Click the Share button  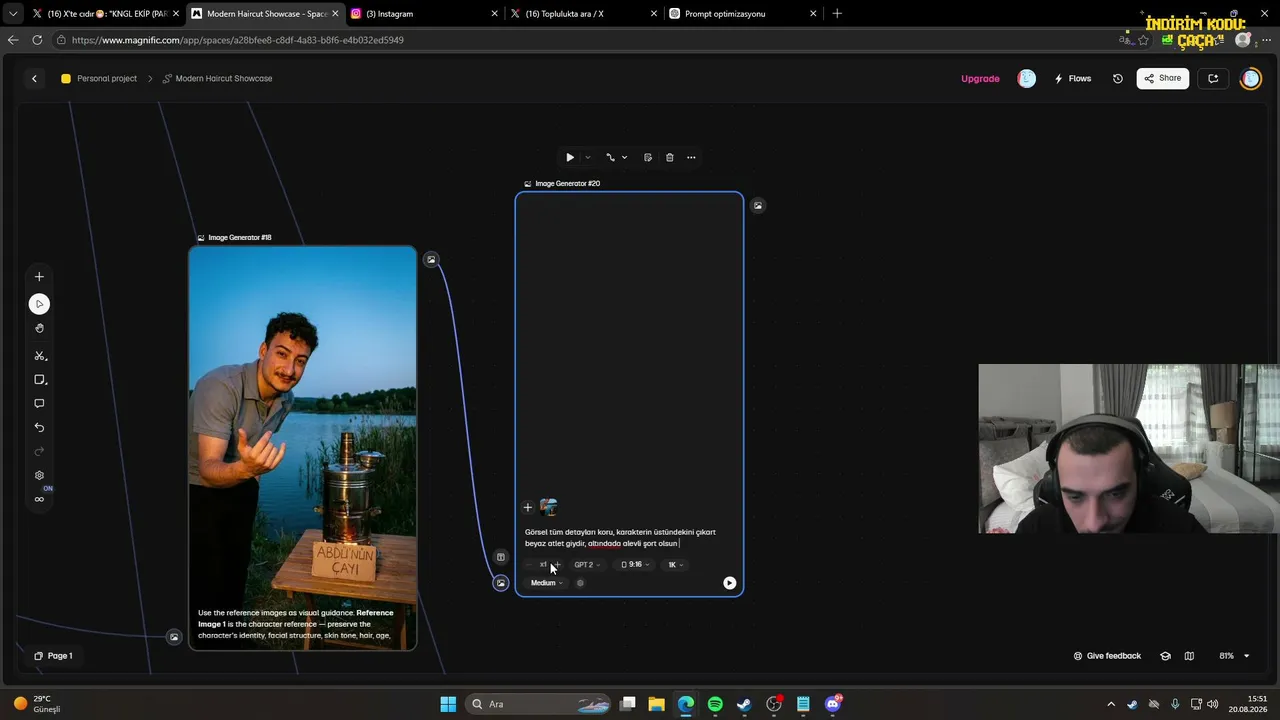[1162, 79]
